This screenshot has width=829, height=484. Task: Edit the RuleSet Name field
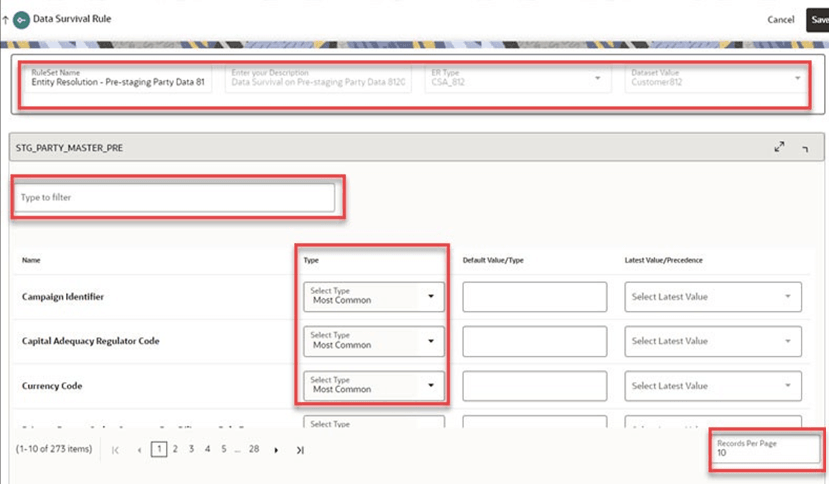[118, 78]
